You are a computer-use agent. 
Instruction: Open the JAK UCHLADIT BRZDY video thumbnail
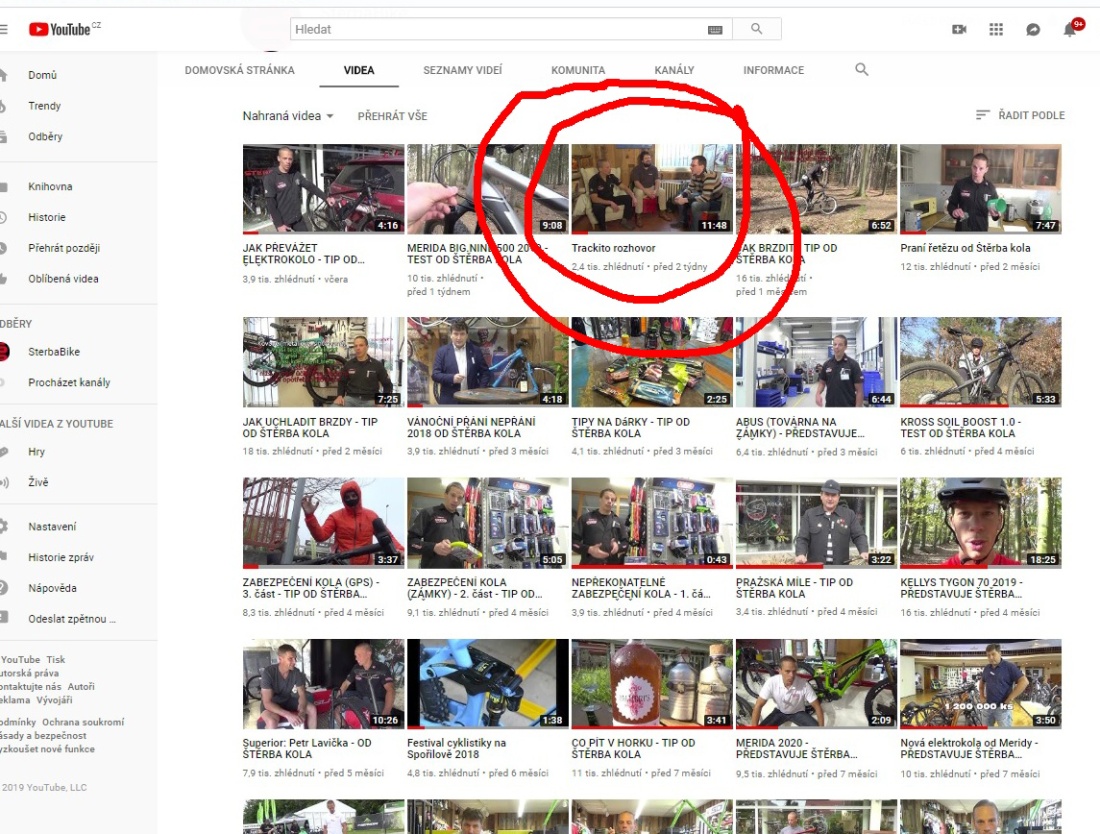(x=323, y=362)
